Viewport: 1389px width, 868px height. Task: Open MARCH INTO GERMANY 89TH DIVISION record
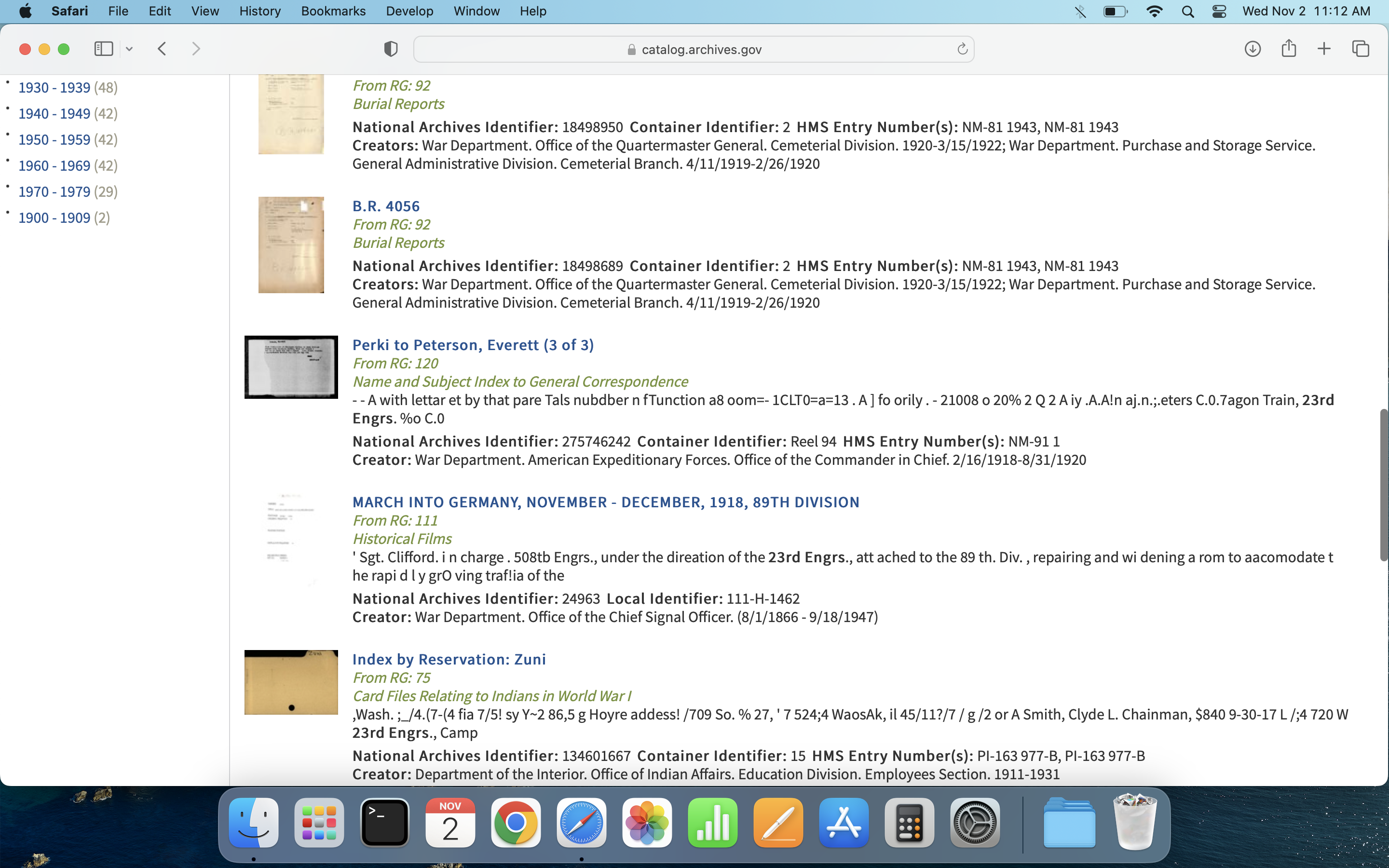click(606, 502)
